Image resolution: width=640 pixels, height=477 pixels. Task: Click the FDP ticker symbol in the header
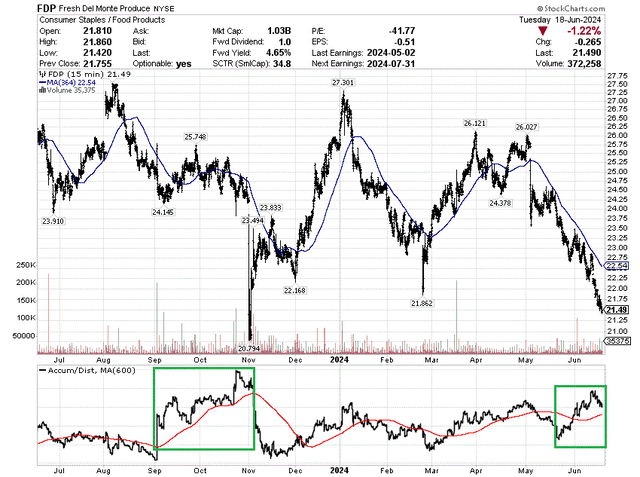point(47,8)
